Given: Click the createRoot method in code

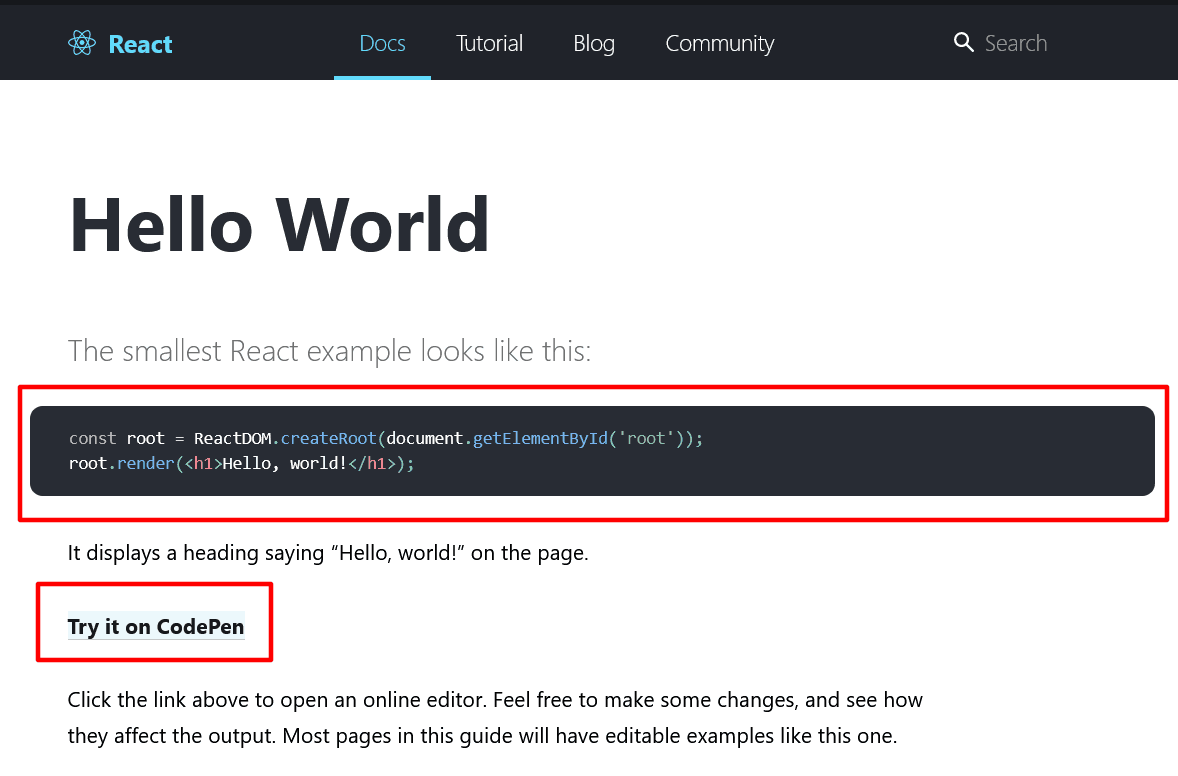Looking at the screenshot, I should pos(329,438).
